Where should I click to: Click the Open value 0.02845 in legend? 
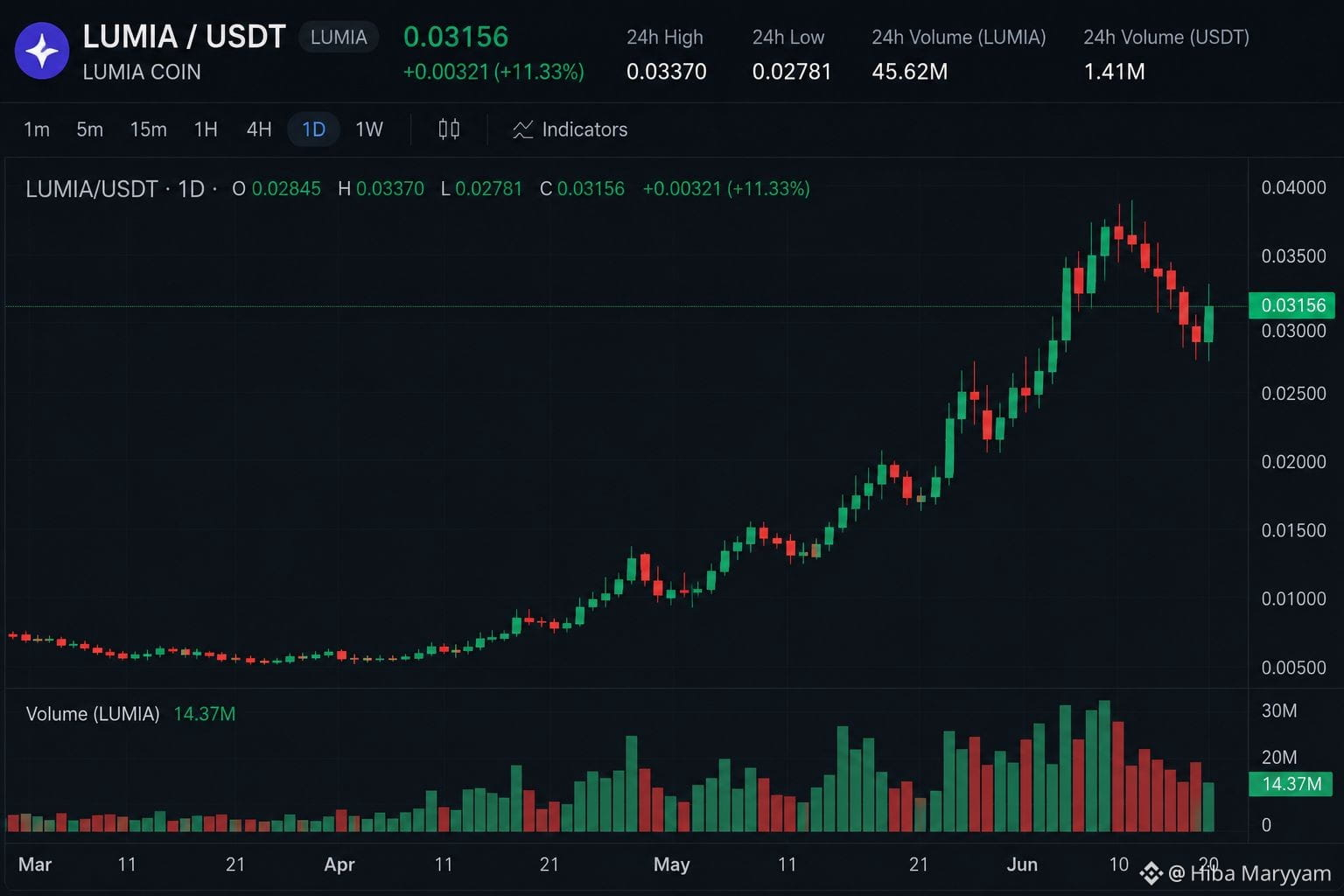(286, 189)
